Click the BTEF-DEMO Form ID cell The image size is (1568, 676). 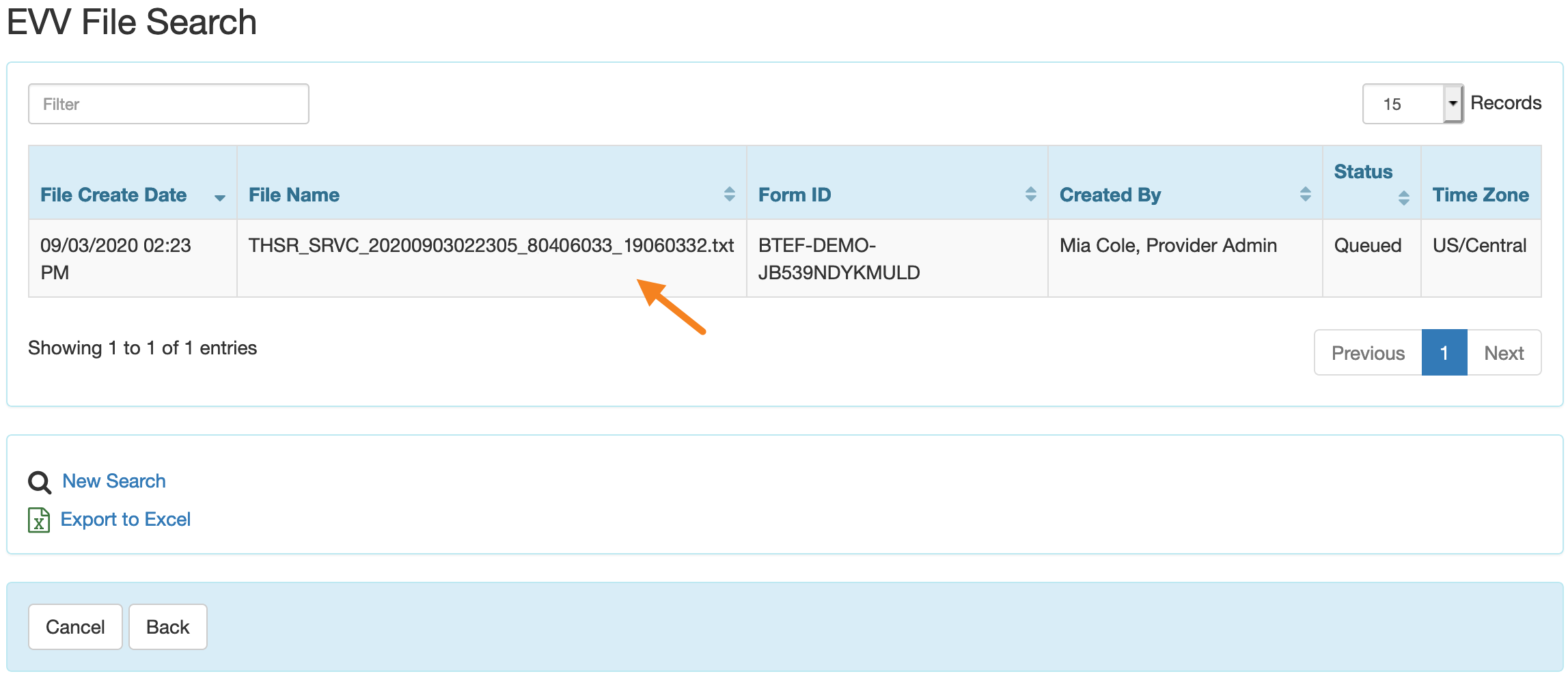click(x=838, y=259)
